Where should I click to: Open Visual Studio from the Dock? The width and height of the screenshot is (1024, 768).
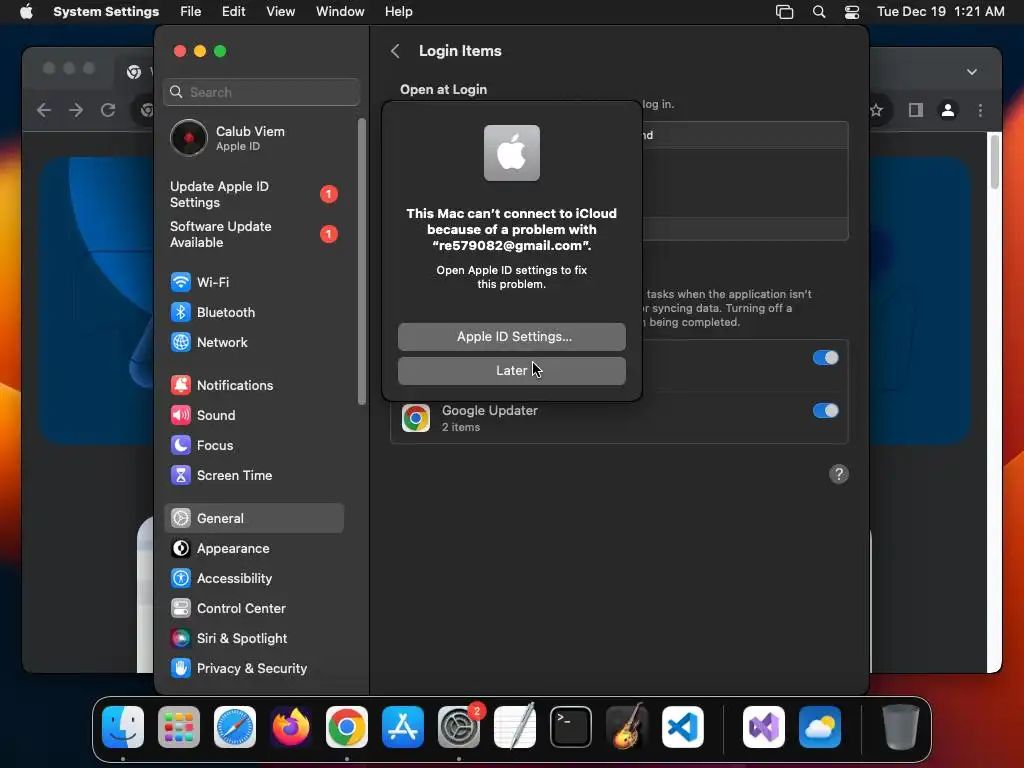(x=763, y=727)
